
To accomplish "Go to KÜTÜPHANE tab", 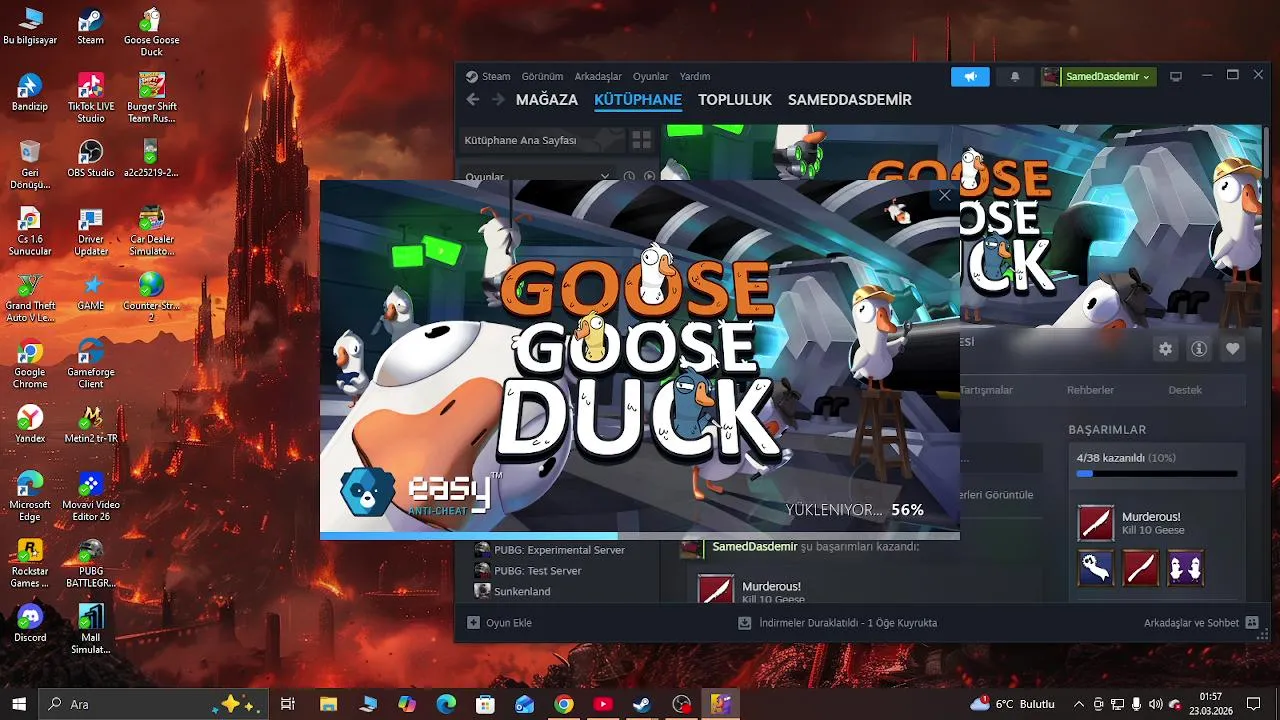I will (x=638, y=100).
